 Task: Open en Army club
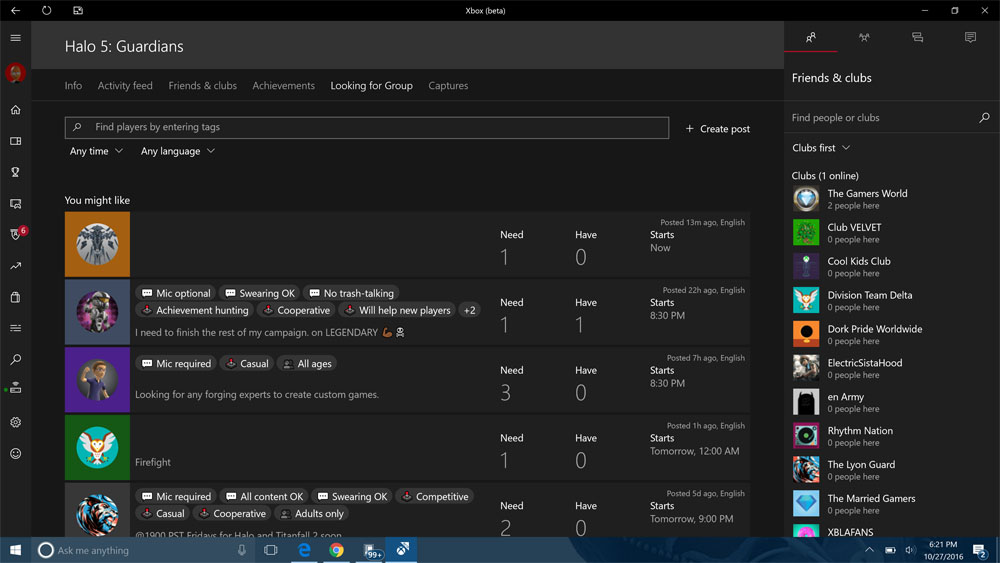[892, 402]
